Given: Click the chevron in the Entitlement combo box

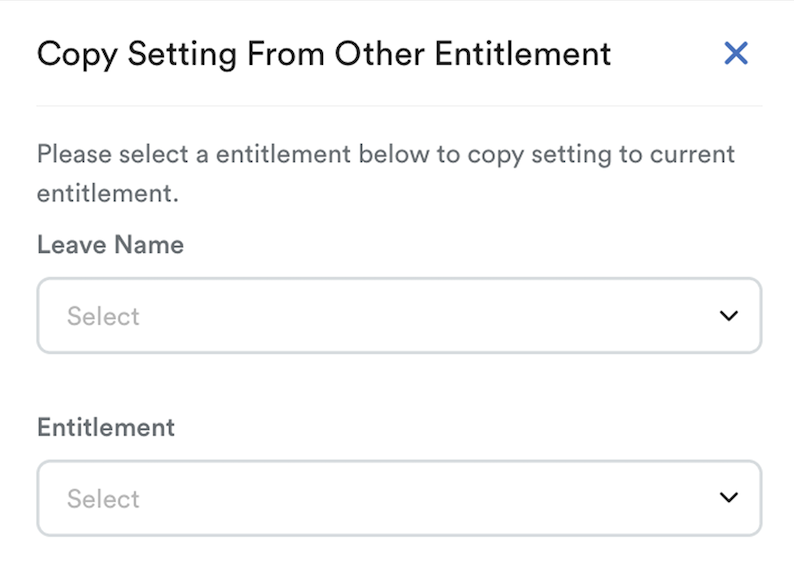Looking at the screenshot, I should (x=728, y=498).
